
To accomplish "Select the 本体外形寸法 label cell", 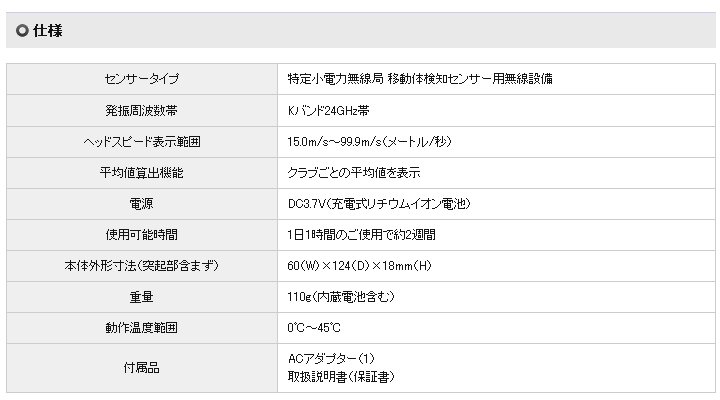I will (141, 265).
